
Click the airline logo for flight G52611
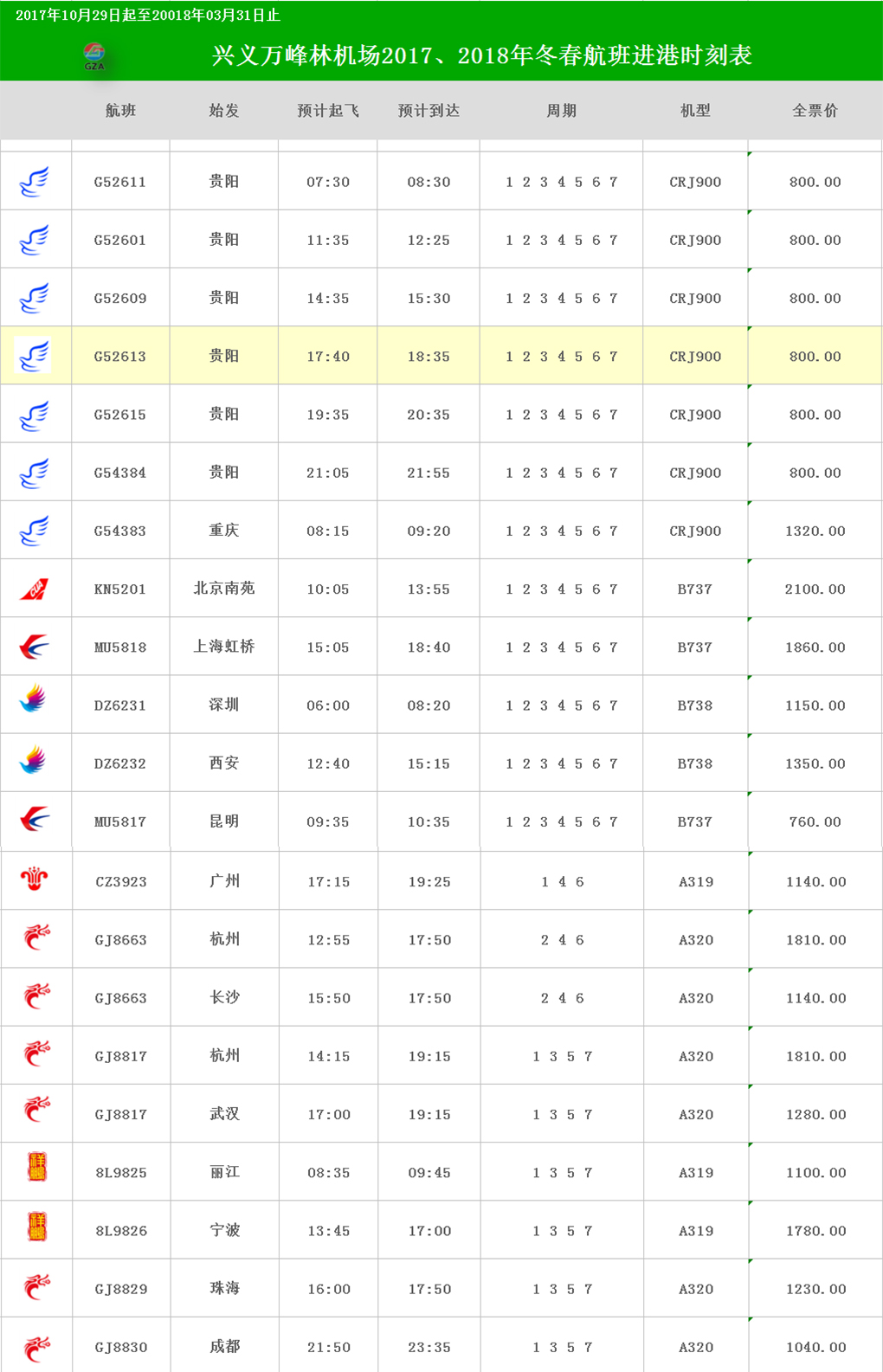click(34, 182)
